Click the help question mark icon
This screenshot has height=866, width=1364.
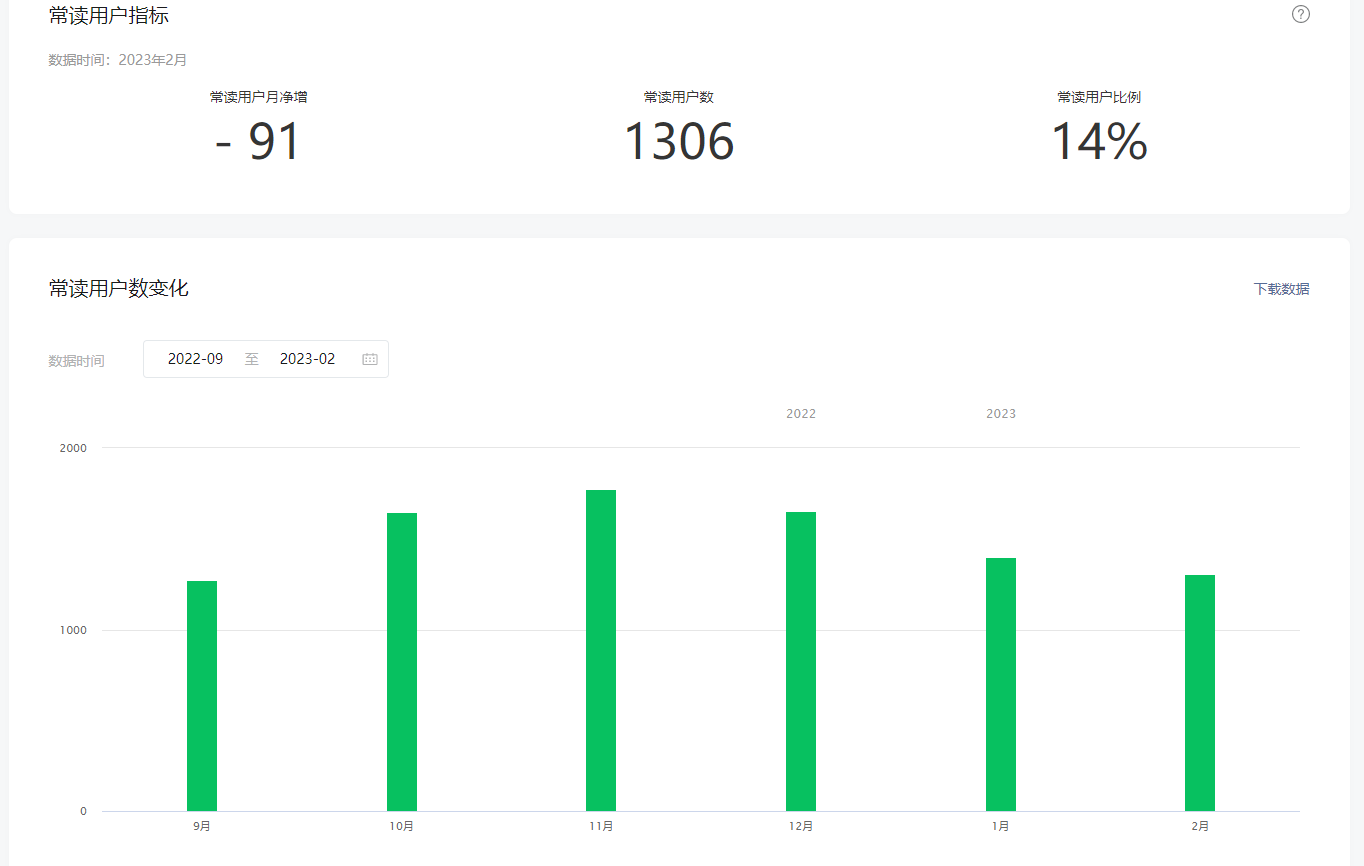point(1300,14)
